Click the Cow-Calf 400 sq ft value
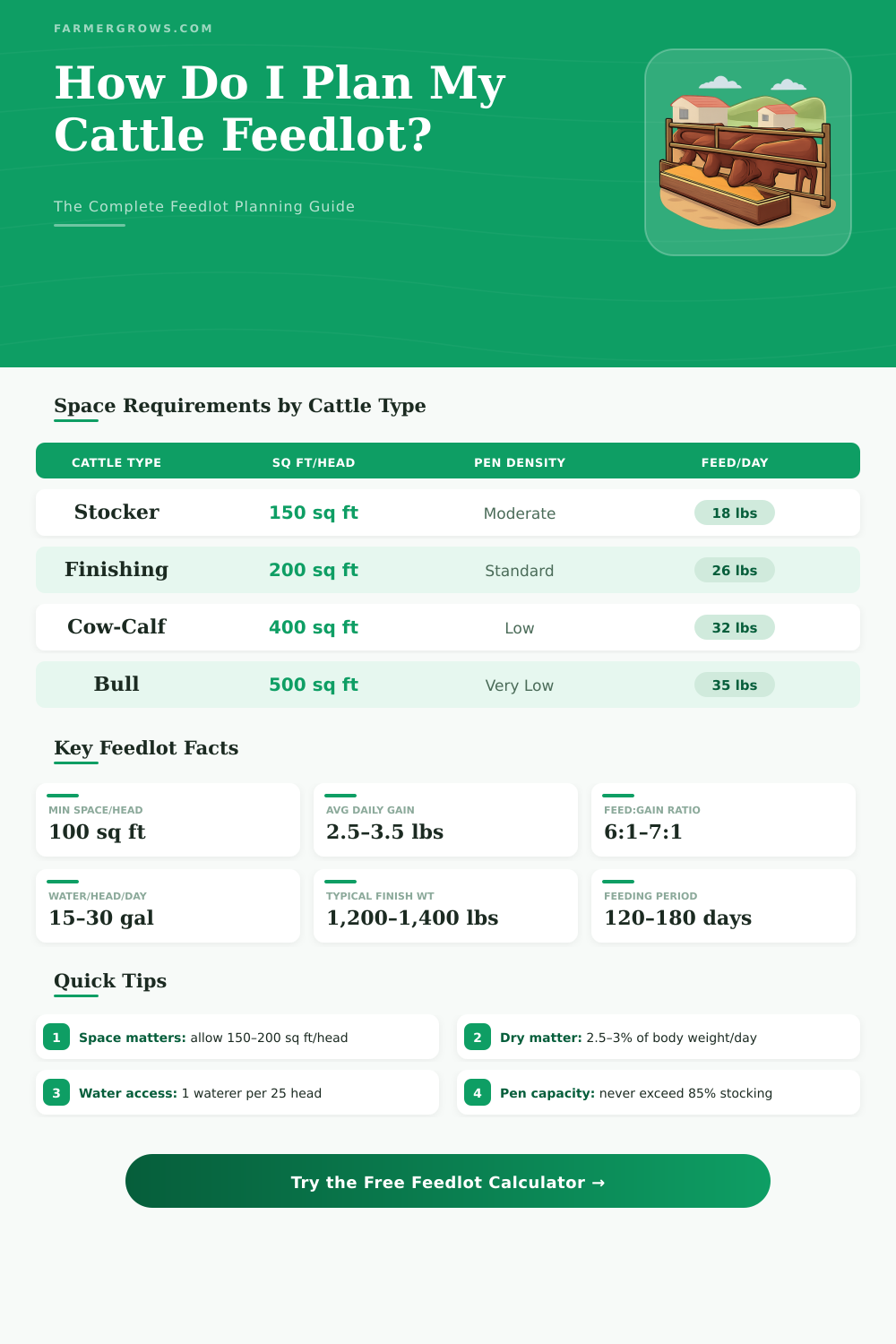The width and height of the screenshot is (896, 1344). (x=314, y=627)
